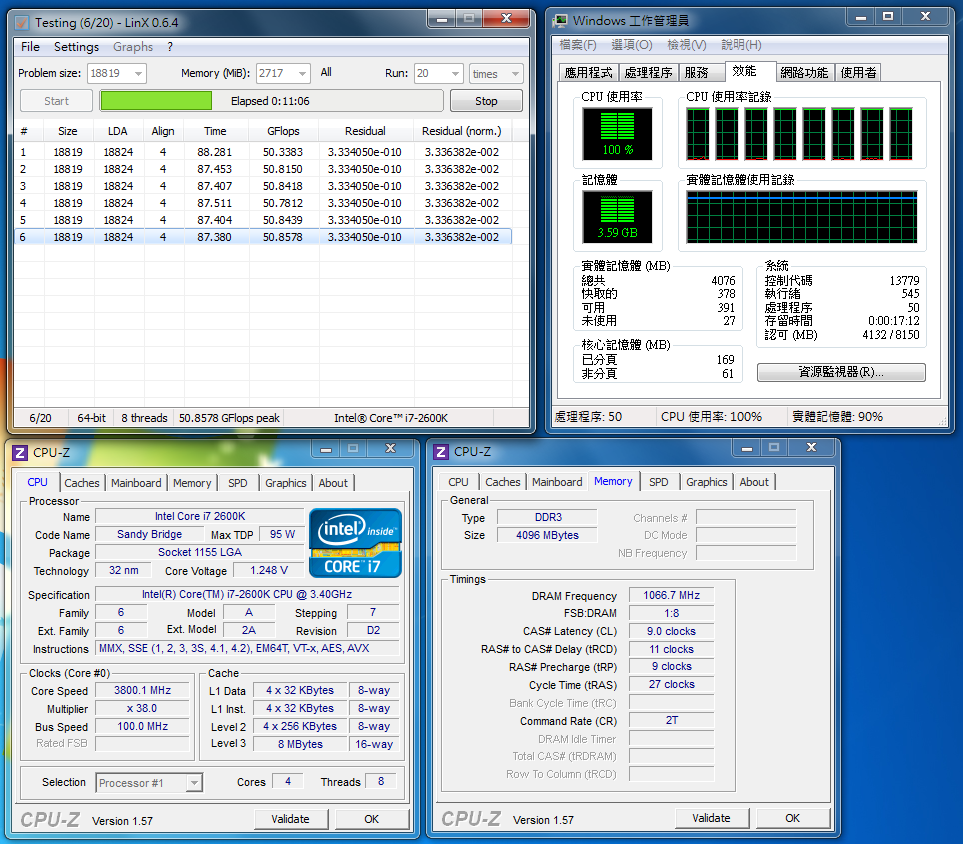Select LinX result row 3 with 87.407
The height and width of the screenshot is (844, 963).
point(263,186)
